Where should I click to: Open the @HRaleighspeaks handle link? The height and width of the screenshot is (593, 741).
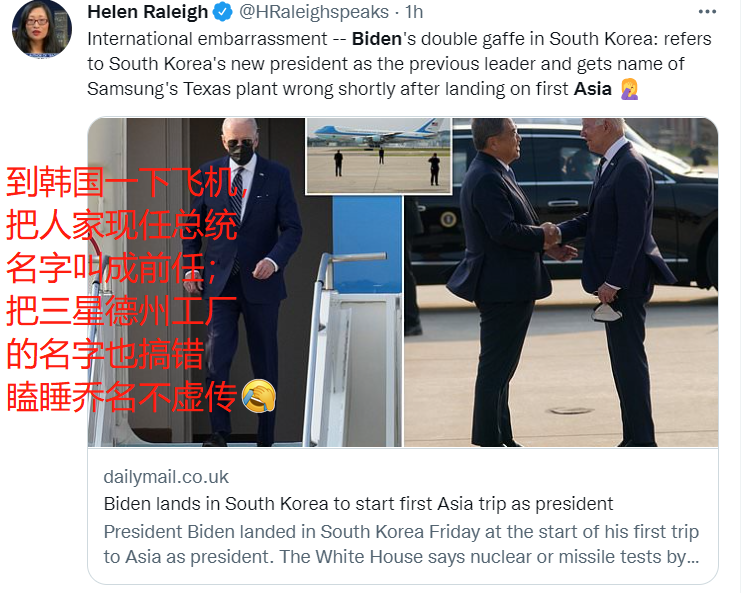click(x=313, y=12)
